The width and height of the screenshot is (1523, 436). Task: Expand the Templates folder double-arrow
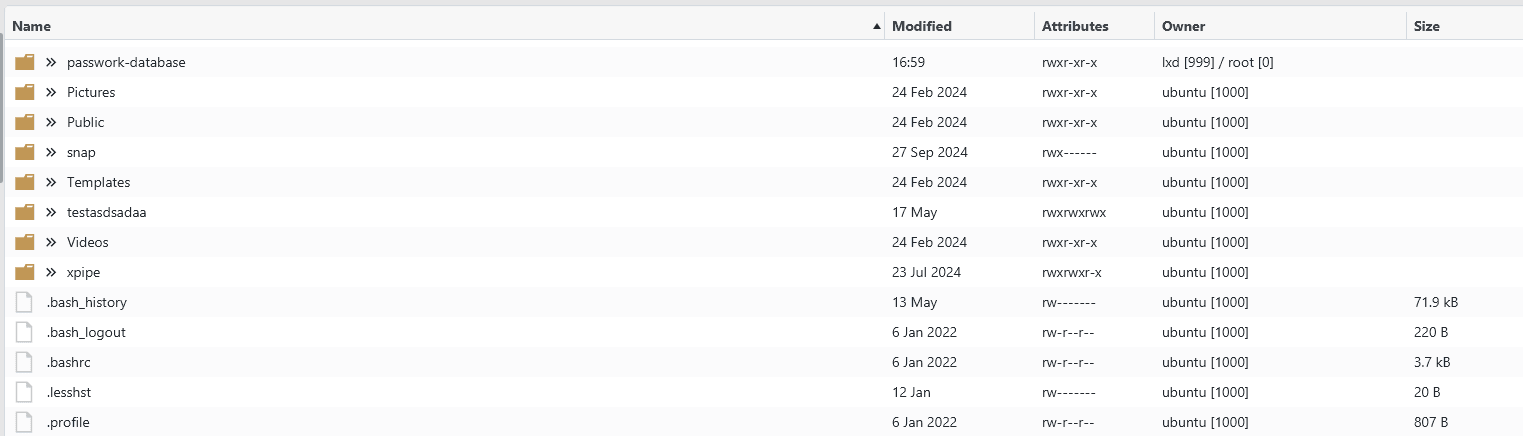point(51,182)
